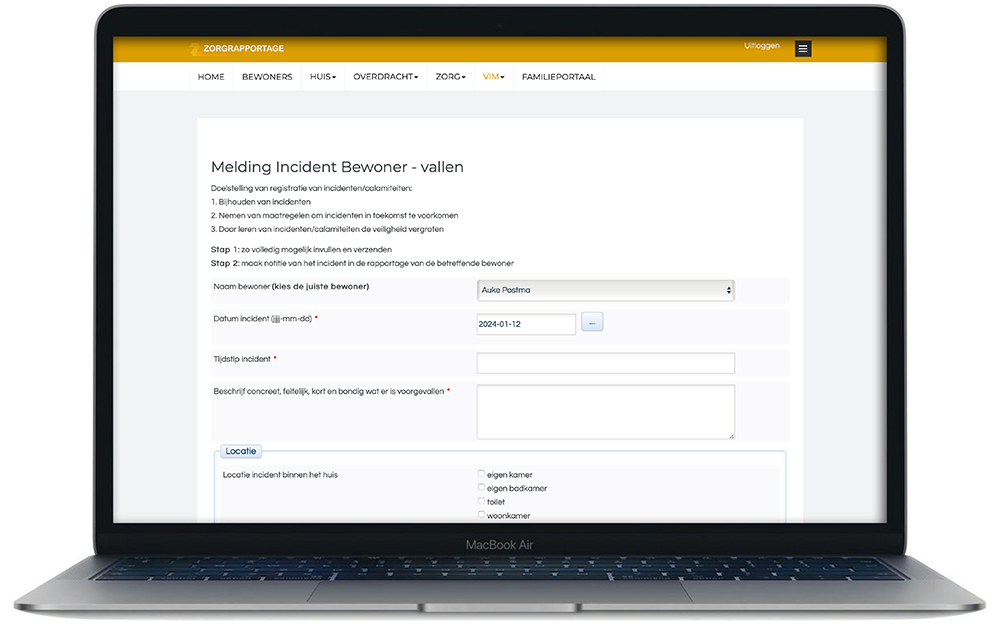Focus the Tijdstip incident input field
The width and height of the screenshot is (1000, 625).
point(605,363)
